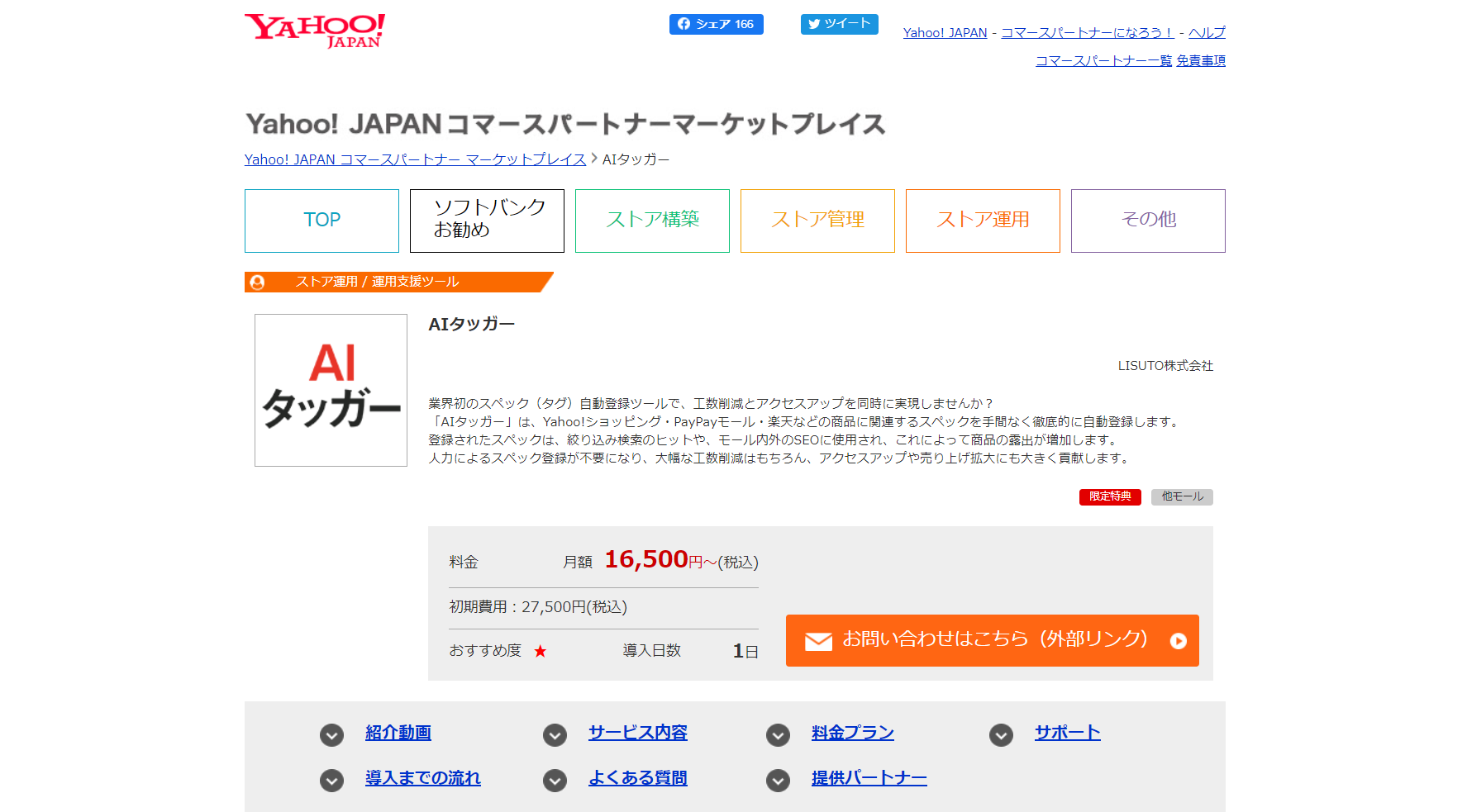Open the その他 category tab
This screenshot has width=1467, height=812.
point(1148,221)
